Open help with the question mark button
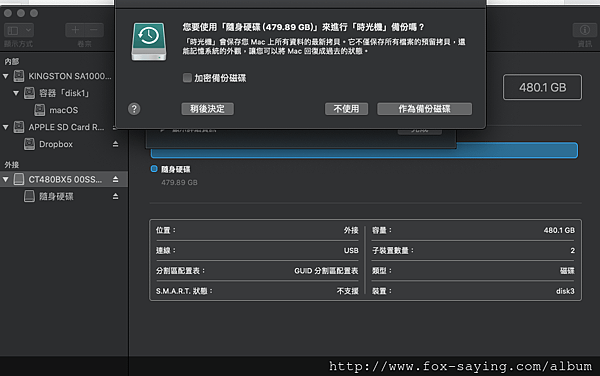 (x=134, y=109)
